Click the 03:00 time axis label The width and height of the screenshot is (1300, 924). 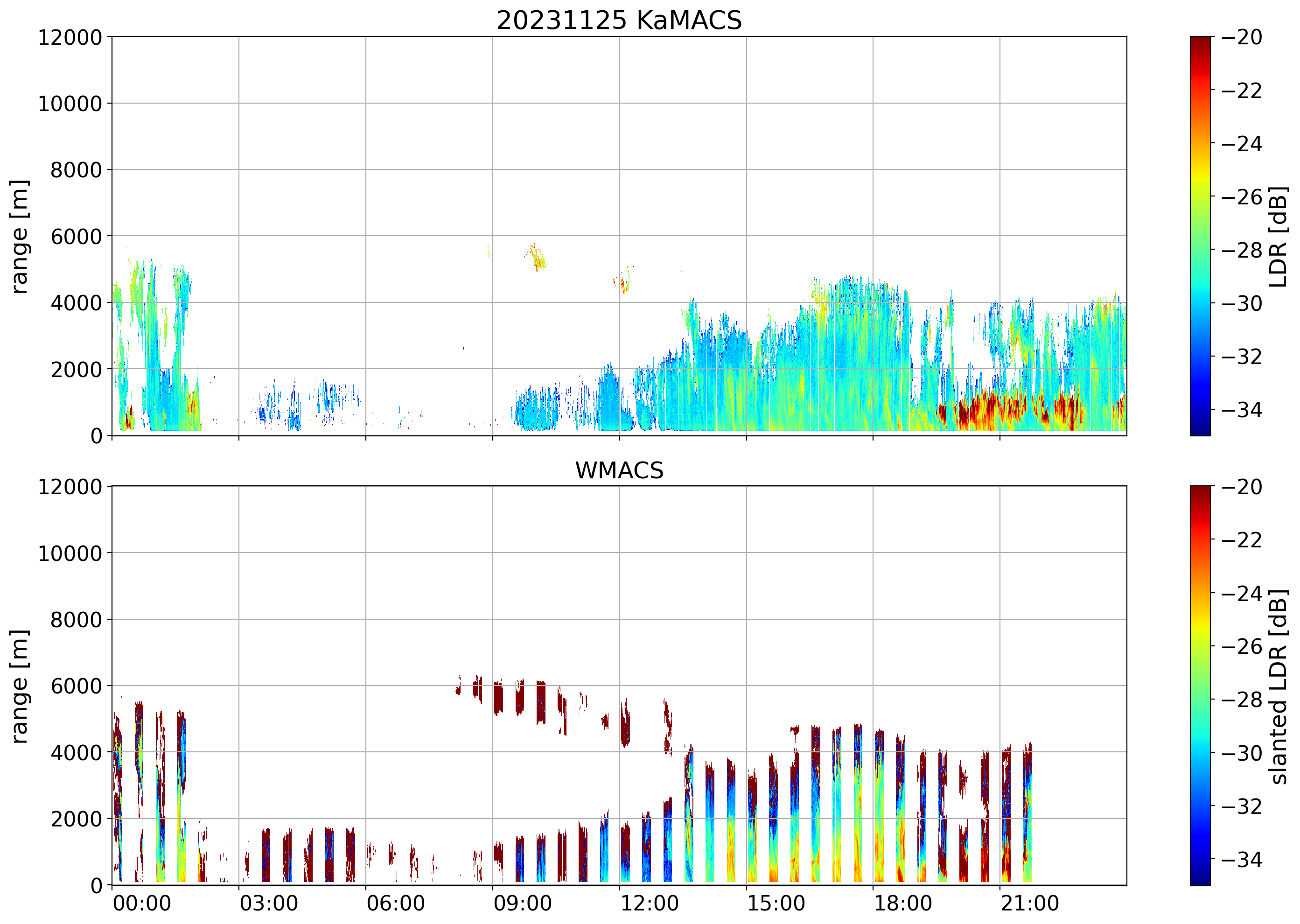click(268, 903)
